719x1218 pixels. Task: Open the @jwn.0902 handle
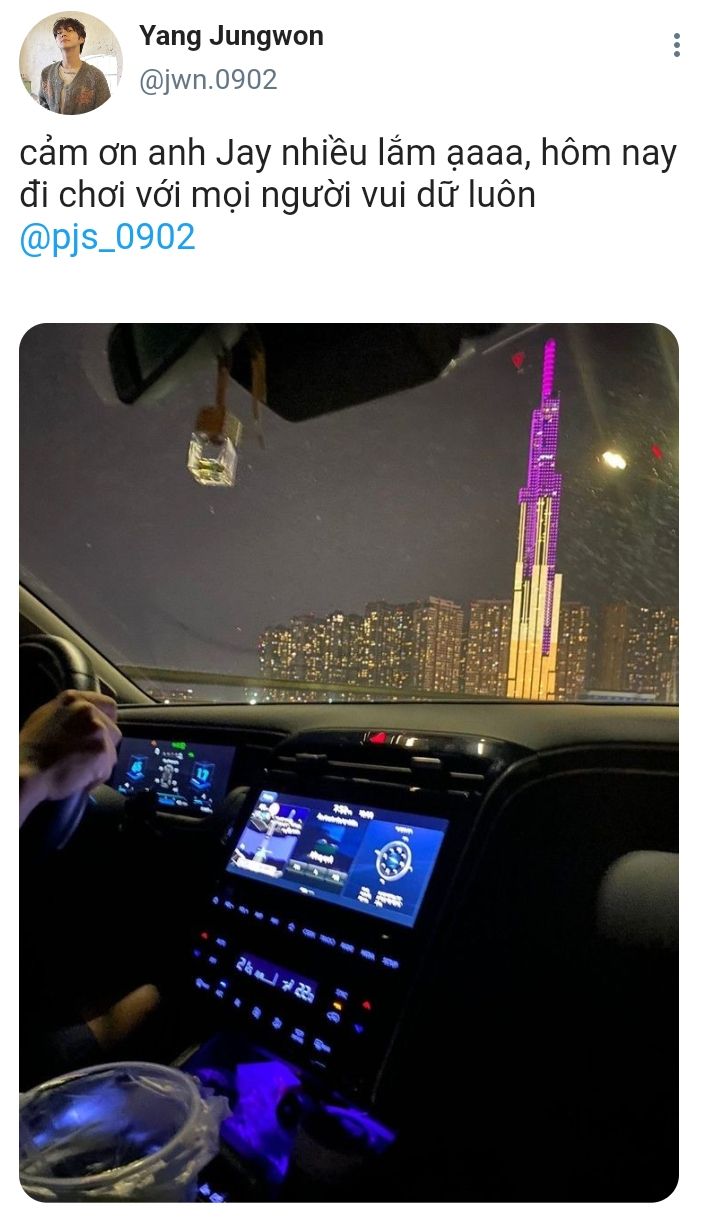pos(208,80)
